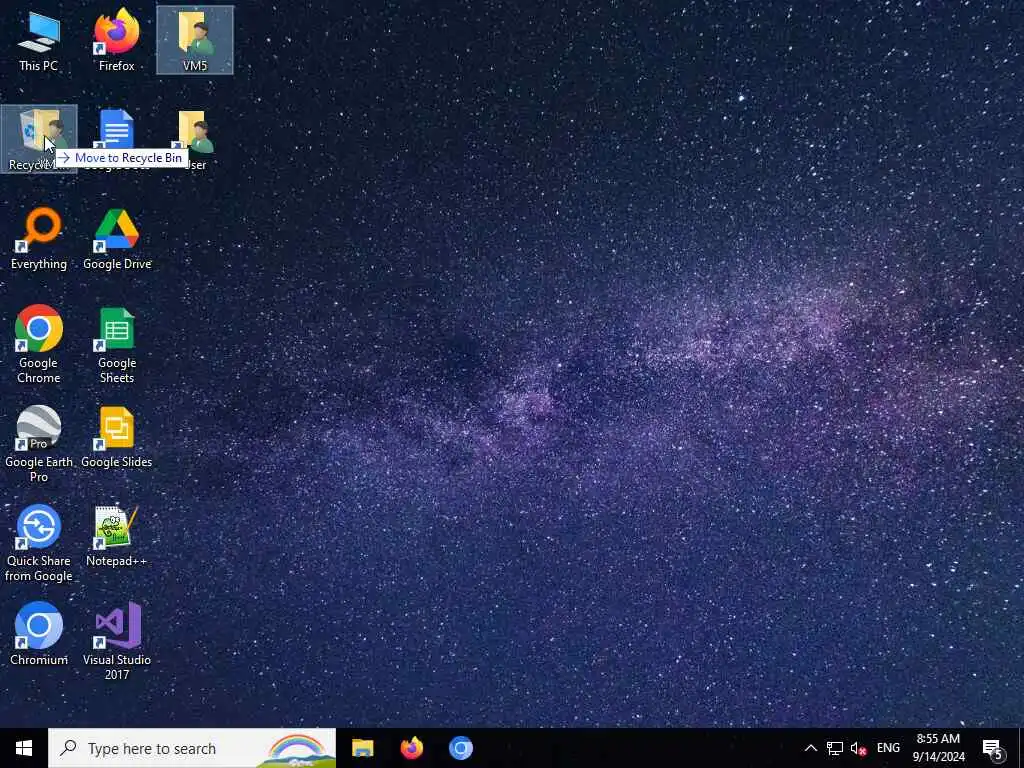Select the Recycle Bin desktop icon
The image size is (1024, 768).
(x=39, y=139)
